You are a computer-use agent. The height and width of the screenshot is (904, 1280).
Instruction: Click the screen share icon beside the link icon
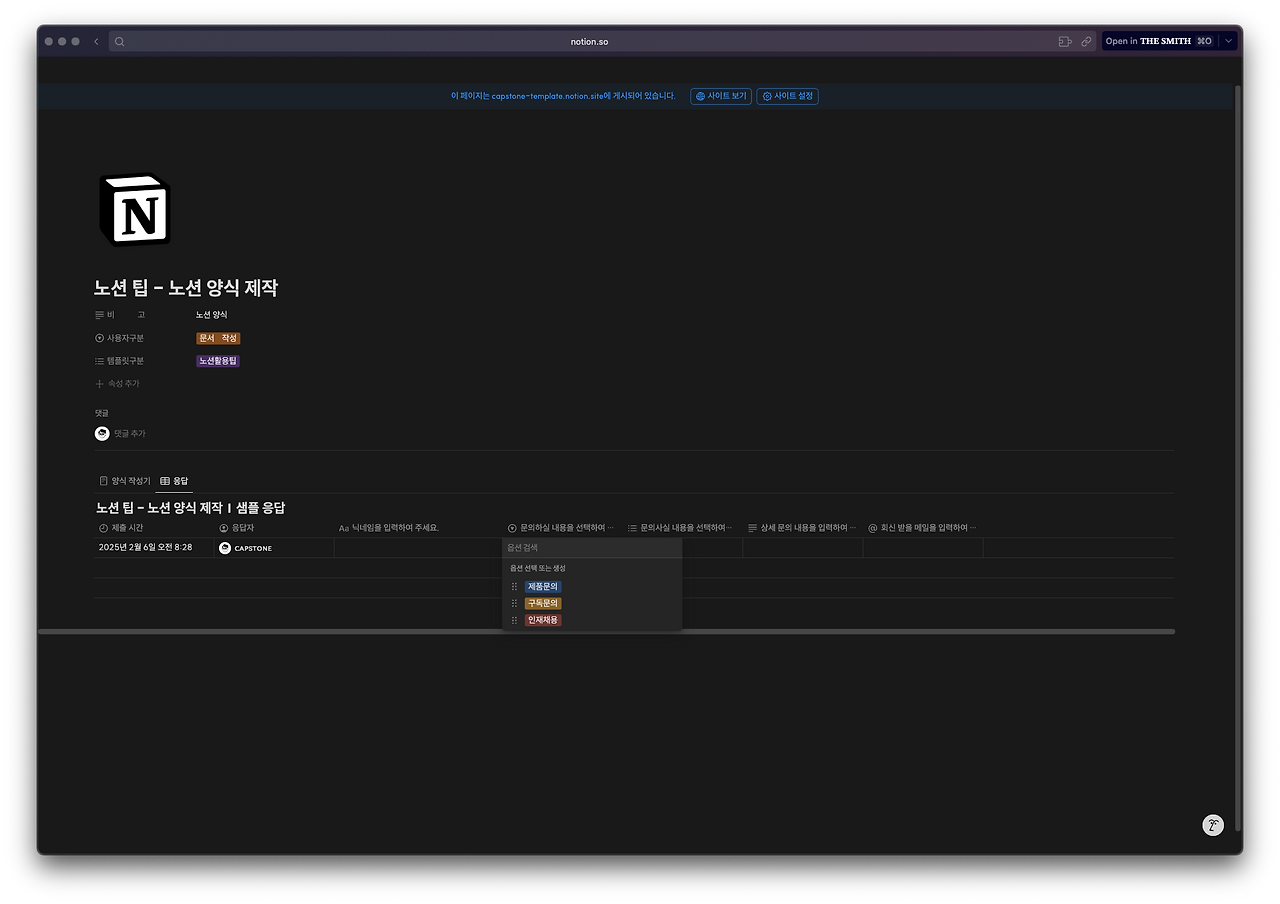pos(1065,42)
